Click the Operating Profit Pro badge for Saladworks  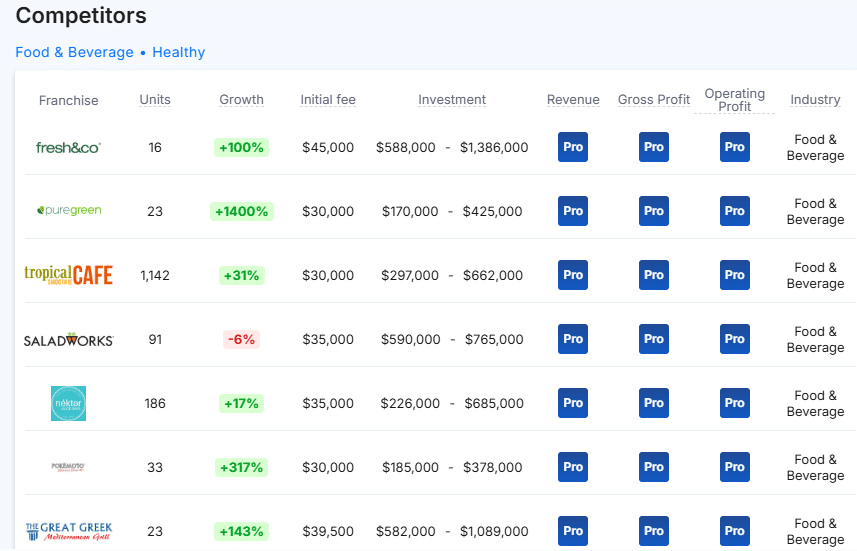(x=735, y=339)
